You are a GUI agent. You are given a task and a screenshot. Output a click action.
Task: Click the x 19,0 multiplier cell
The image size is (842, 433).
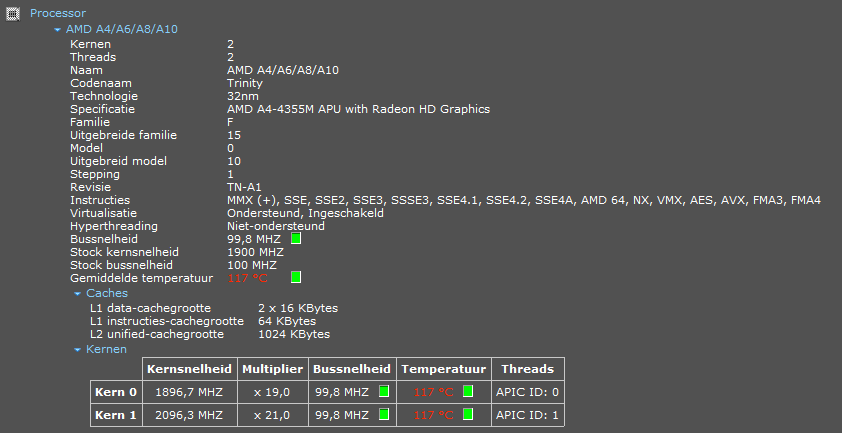273,392
